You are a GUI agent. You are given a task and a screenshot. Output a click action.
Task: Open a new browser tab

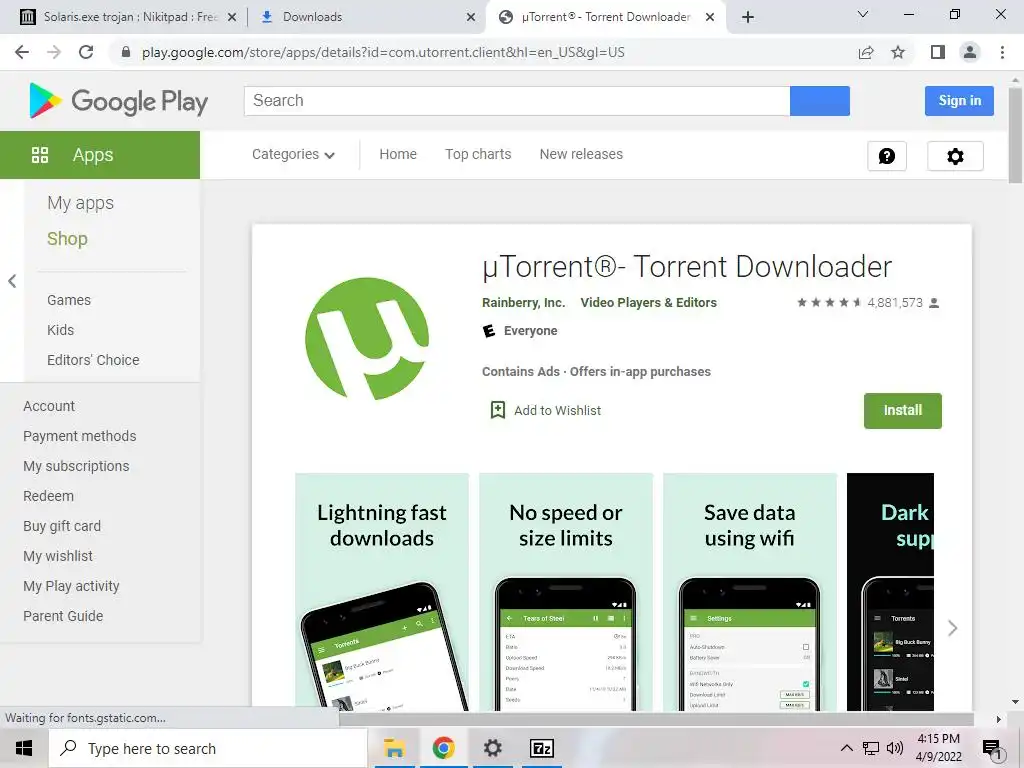tap(748, 17)
